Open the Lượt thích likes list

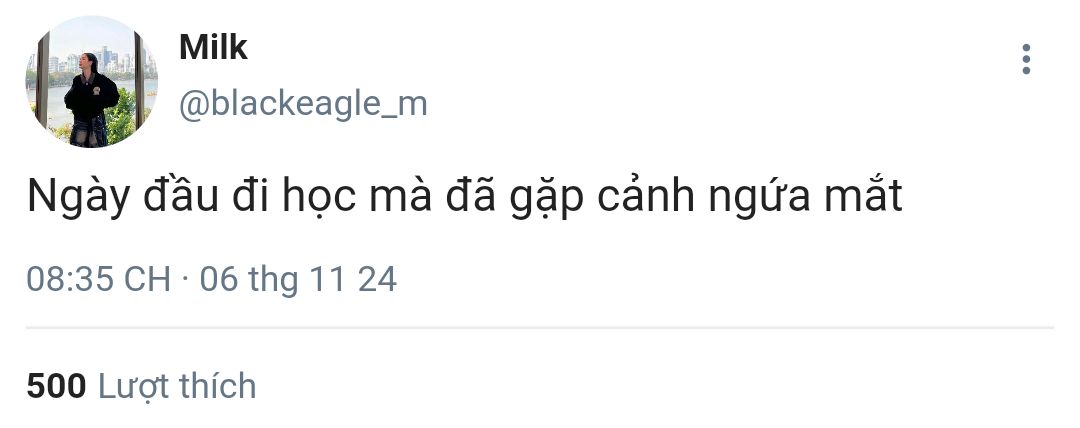coord(177,386)
